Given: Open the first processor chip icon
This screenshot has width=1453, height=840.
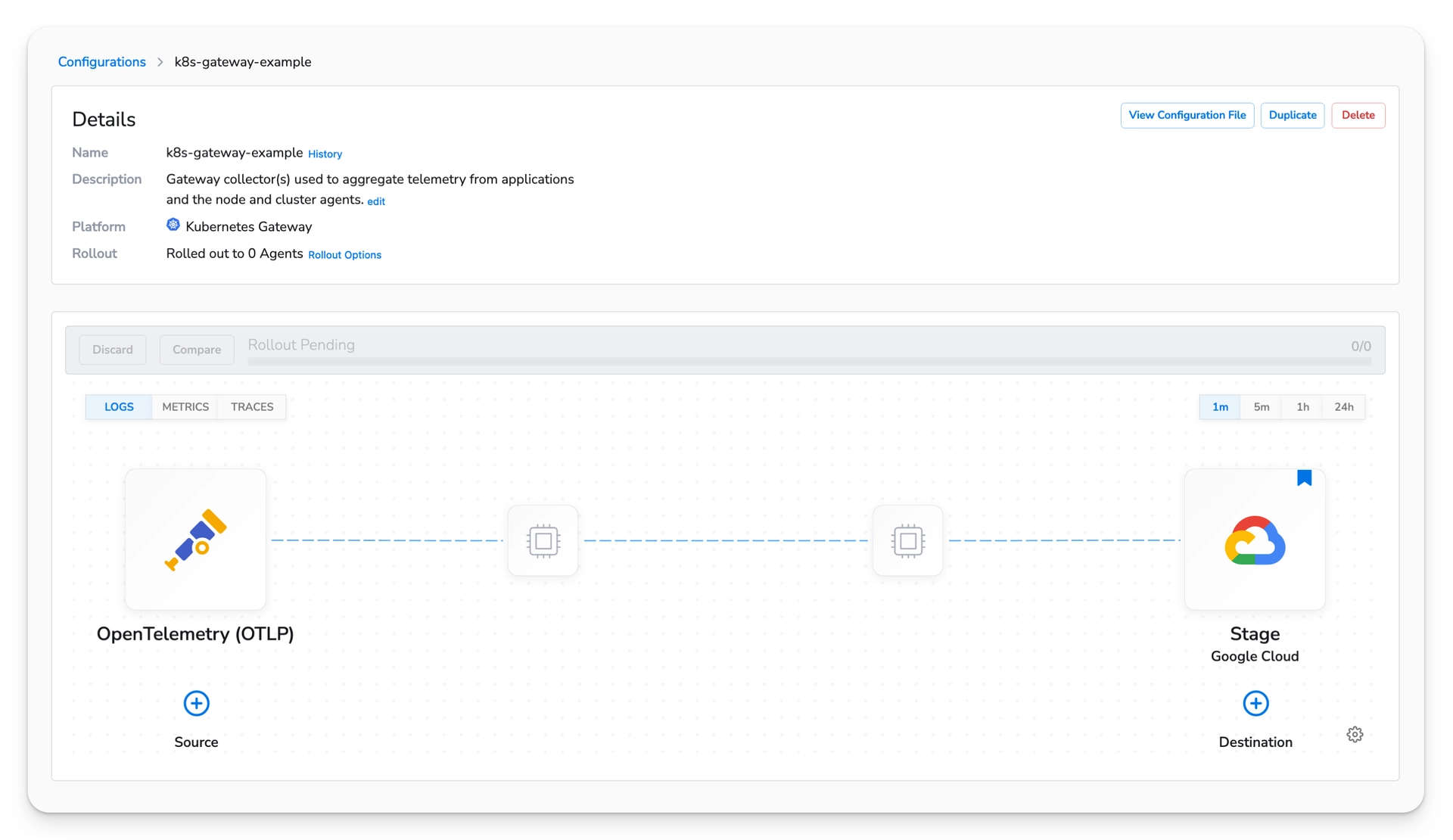Looking at the screenshot, I should (543, 540).
